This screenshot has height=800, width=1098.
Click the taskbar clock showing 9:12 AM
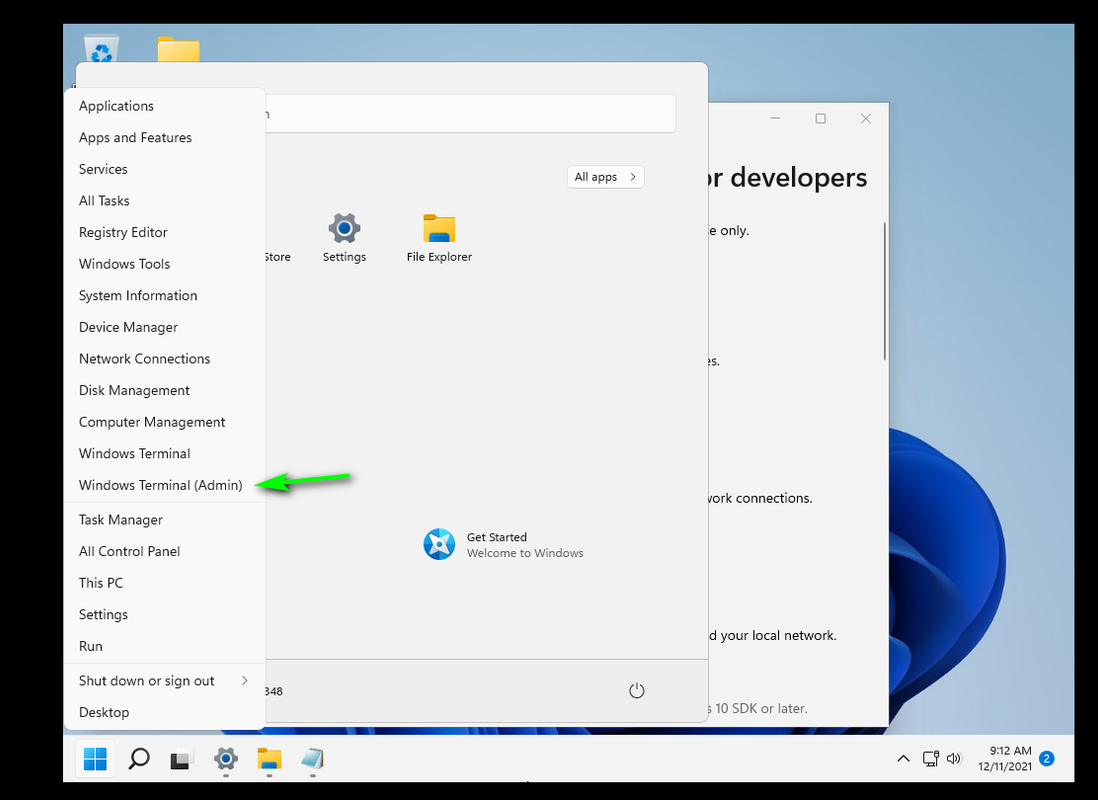pos(1005,759)
